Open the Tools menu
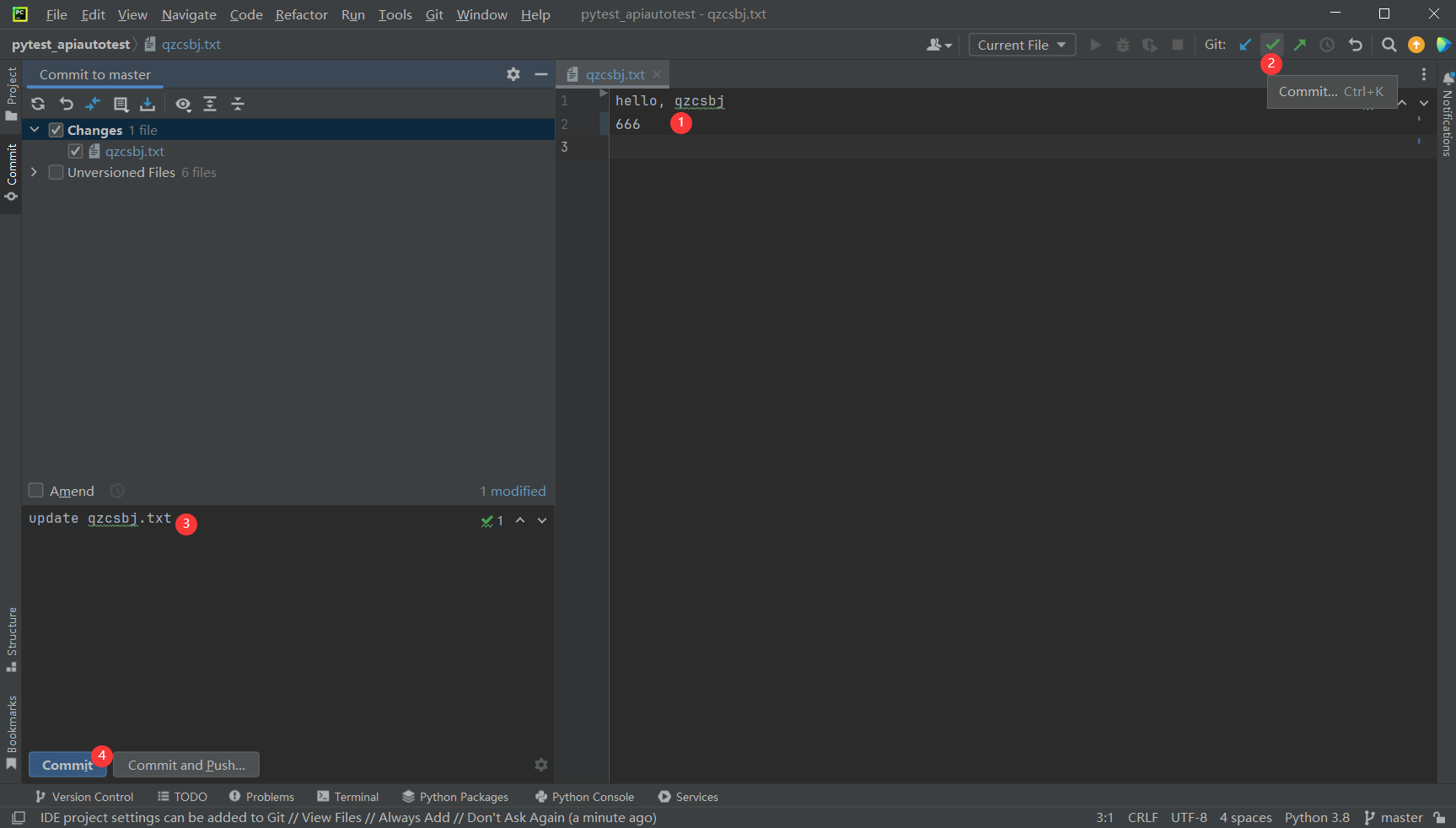Viewport: 1456px width, 828px height. 395,14
